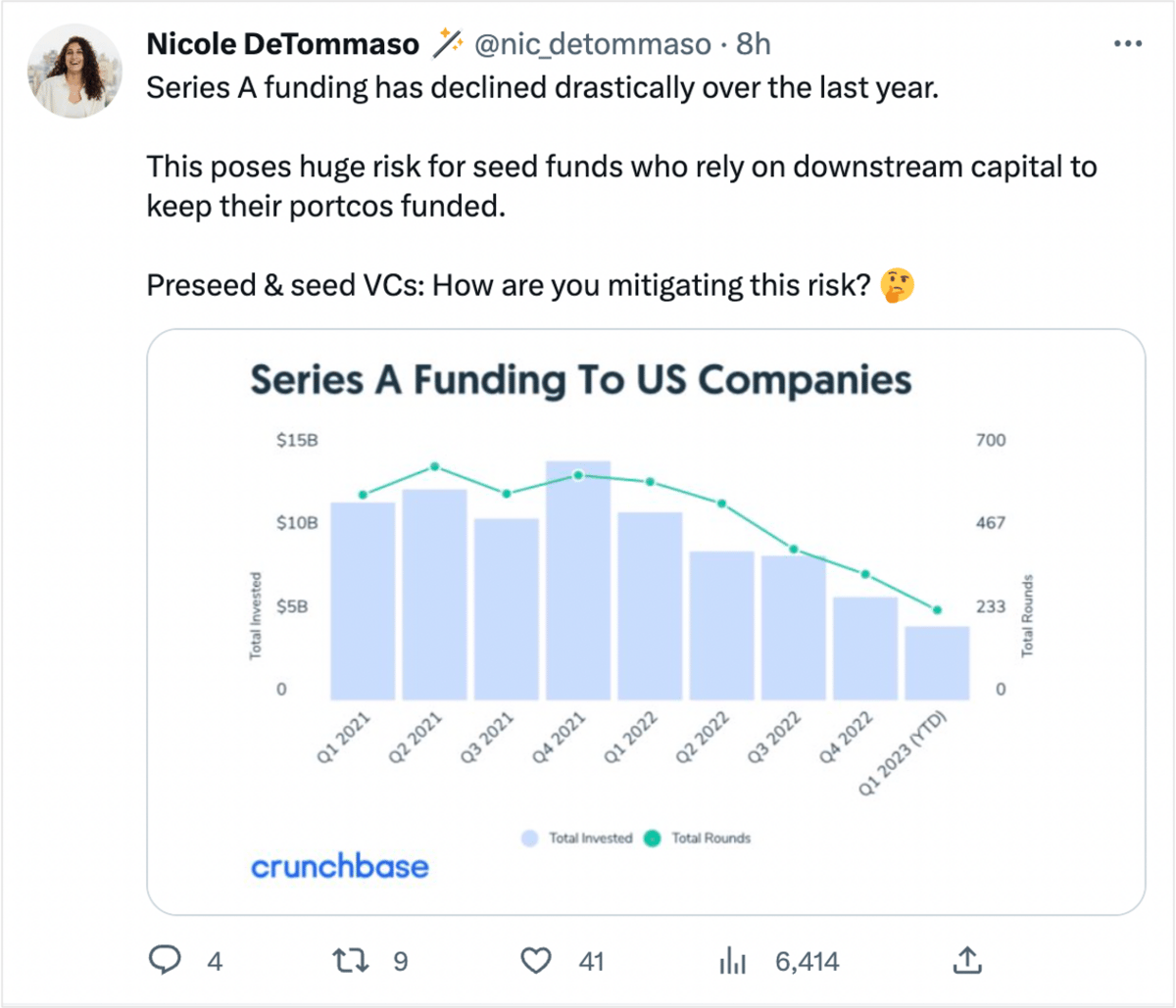Like the tweet with the heart icon
Viewport: 1176px width, 1008px height.
pyautogui.click(x=536, y=961)
